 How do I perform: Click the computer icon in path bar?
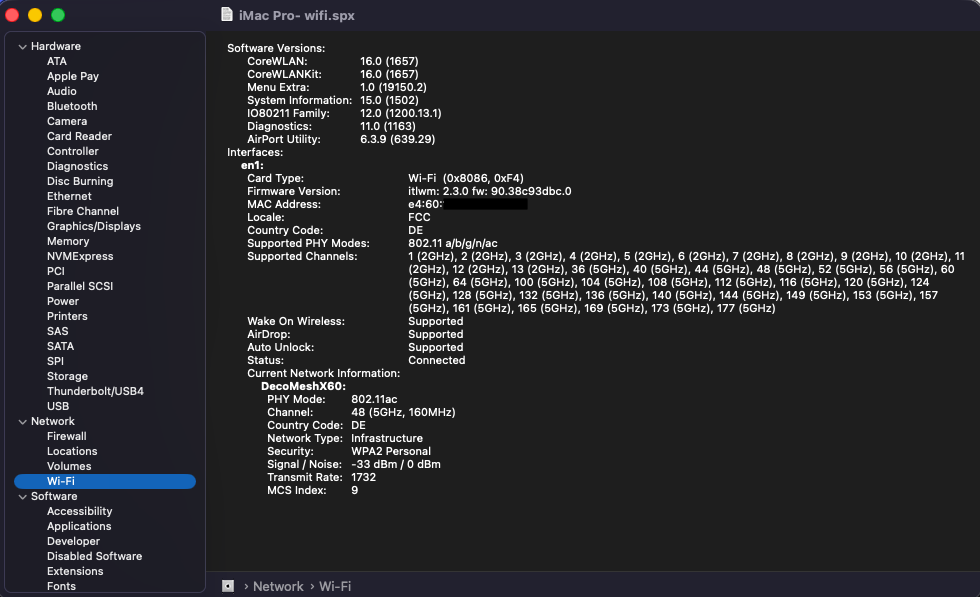click(x=228, y=586)
